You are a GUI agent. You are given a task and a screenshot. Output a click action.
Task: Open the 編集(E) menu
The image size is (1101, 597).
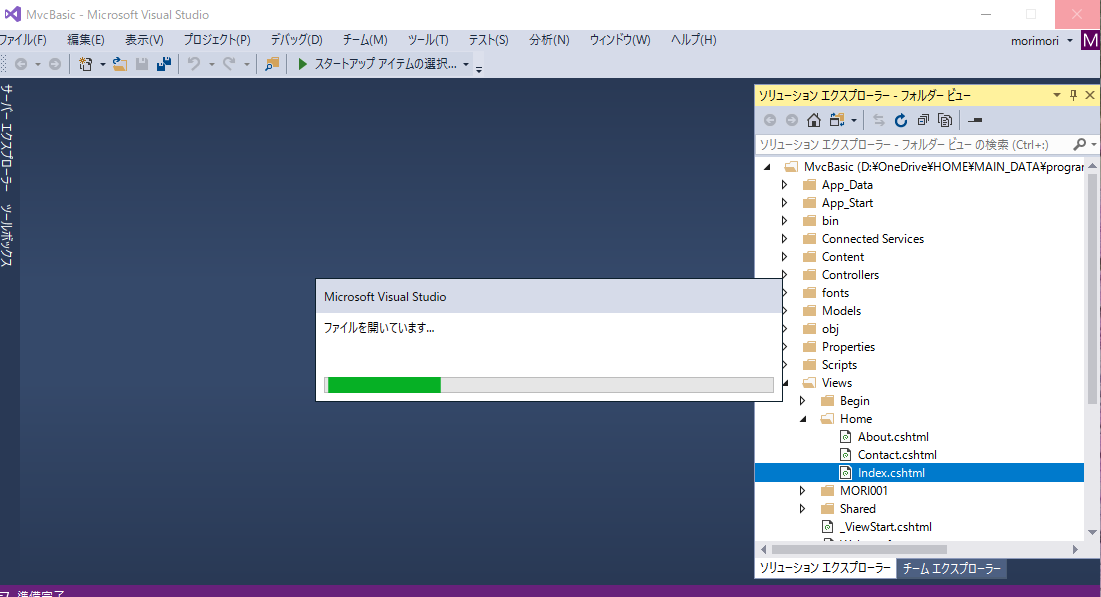86,40
